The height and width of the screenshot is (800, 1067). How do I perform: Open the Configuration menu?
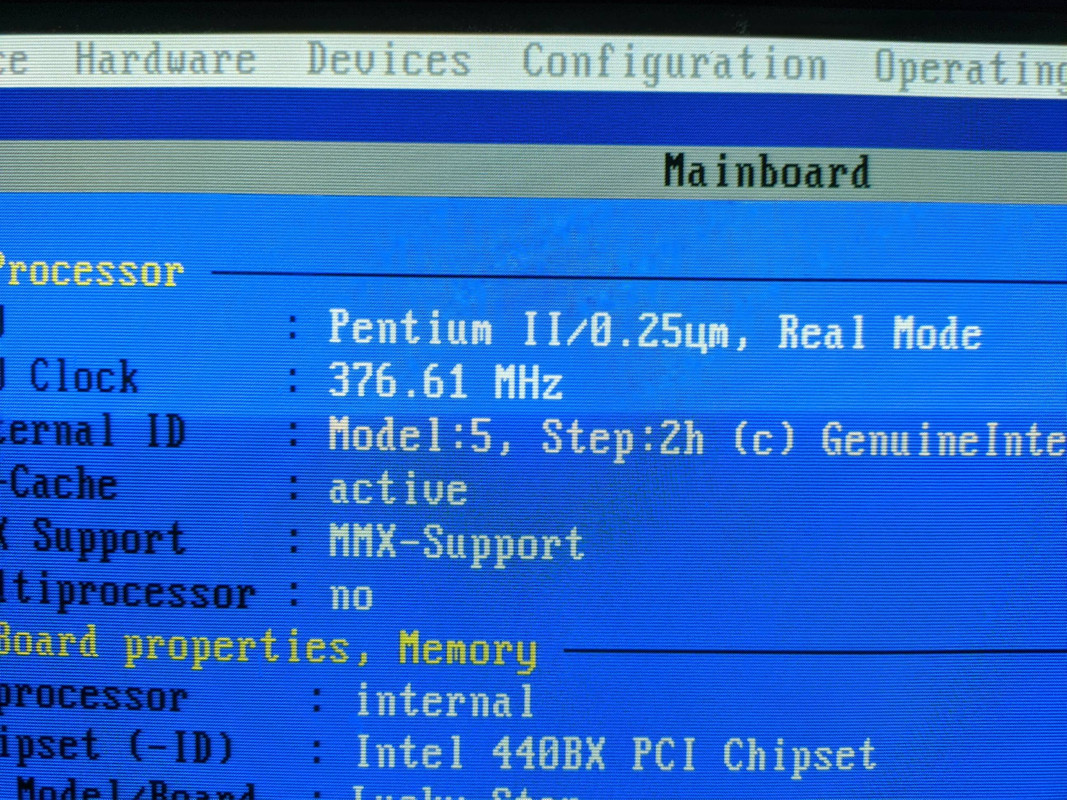pos(674,63)
